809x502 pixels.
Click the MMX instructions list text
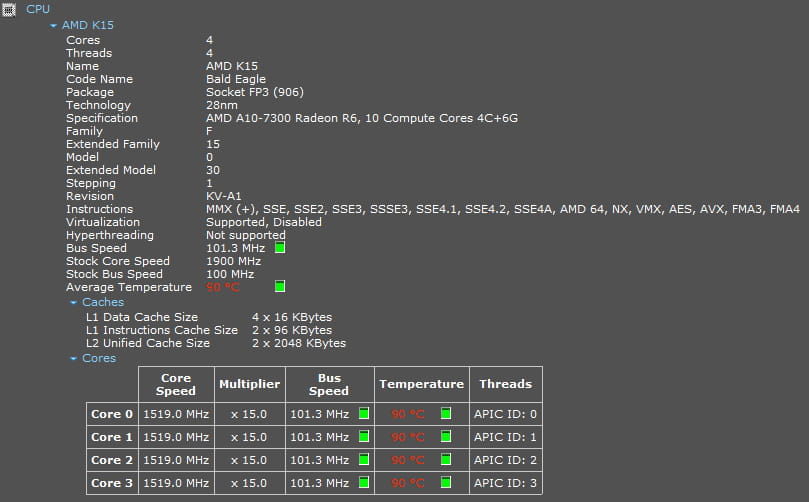[503, 209]
